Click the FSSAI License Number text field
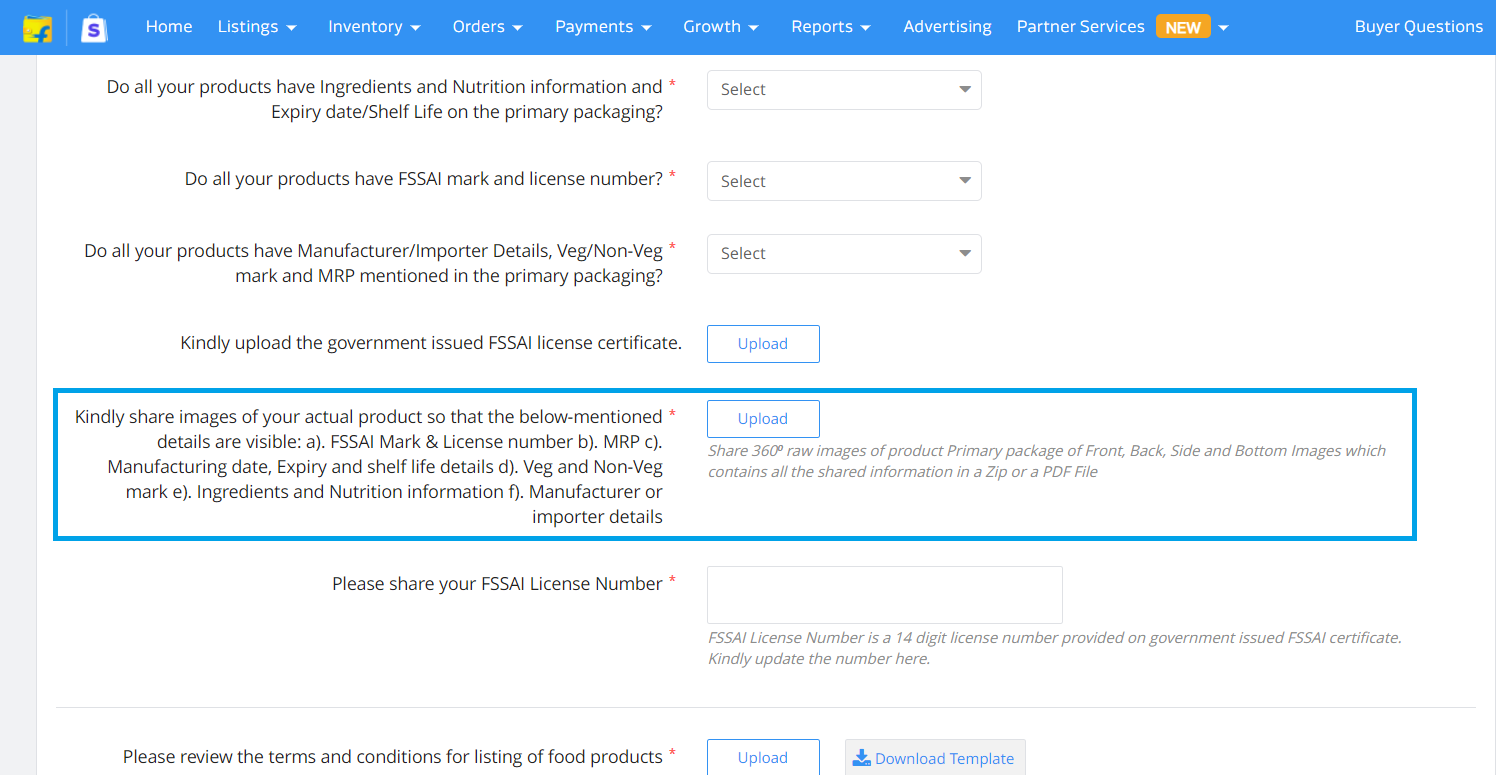 click(884, 595)
